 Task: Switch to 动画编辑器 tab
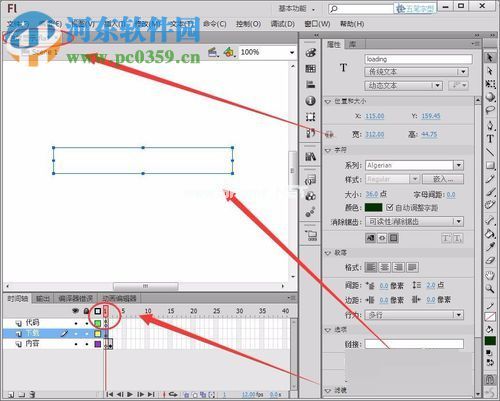click(119, 298)
